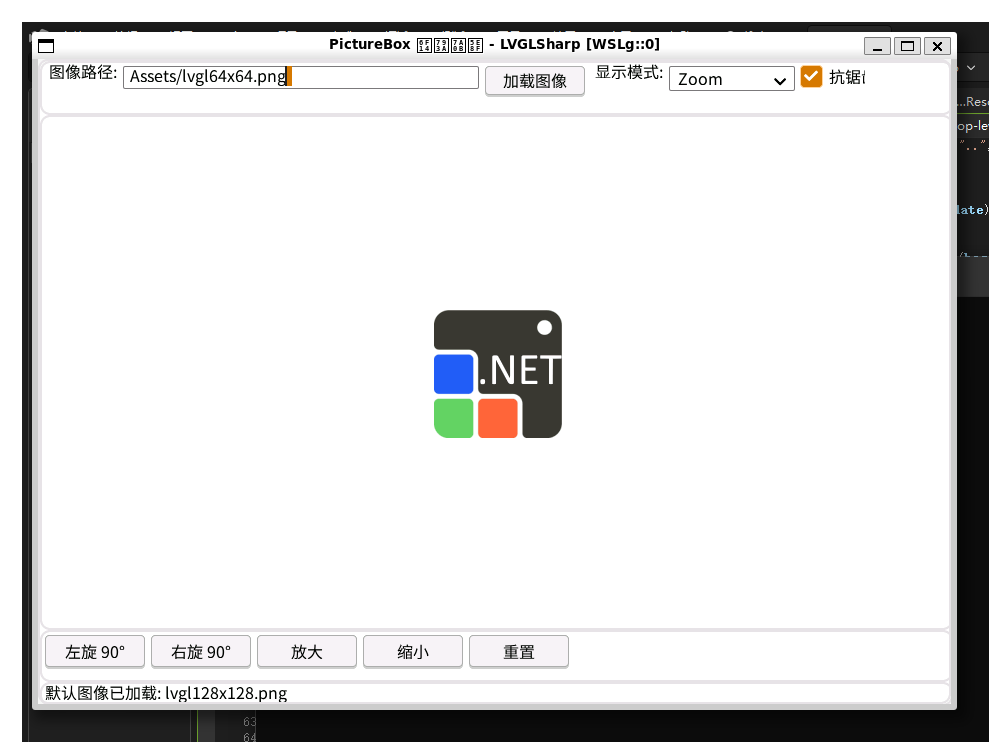Click the .NET text in the image
Screen dimensions: 989x742
point(520,371)
